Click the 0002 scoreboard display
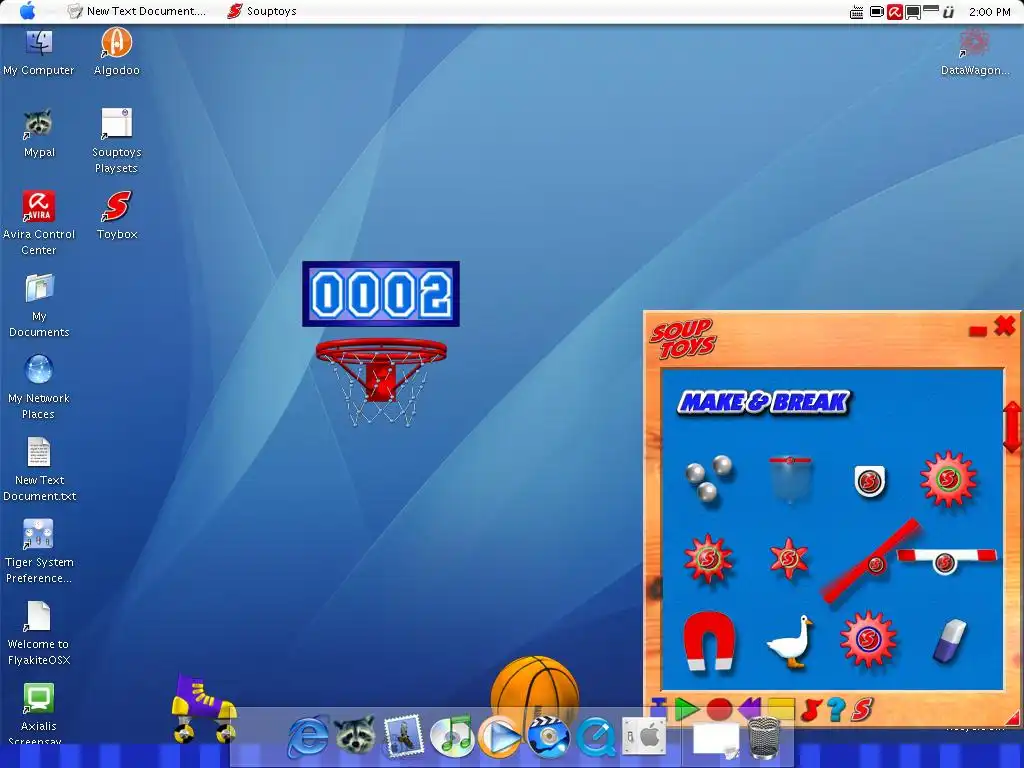 click(381, 294)
